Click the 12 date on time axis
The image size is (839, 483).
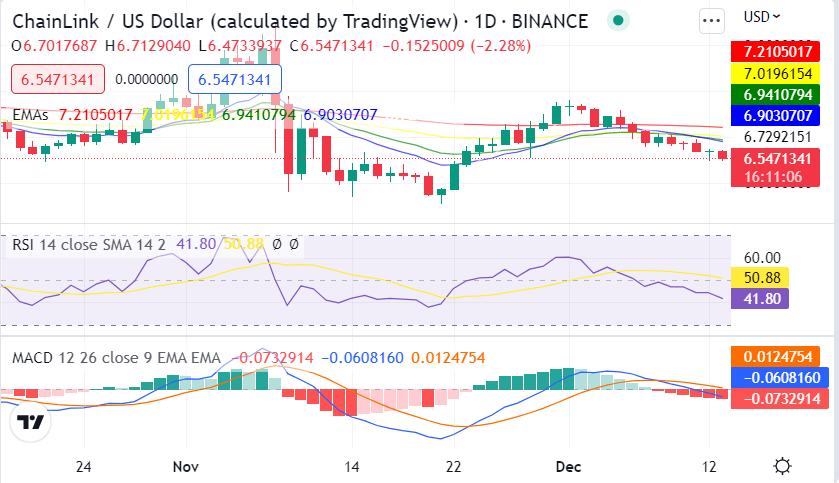pyautogui.click(x=709, y=466)
